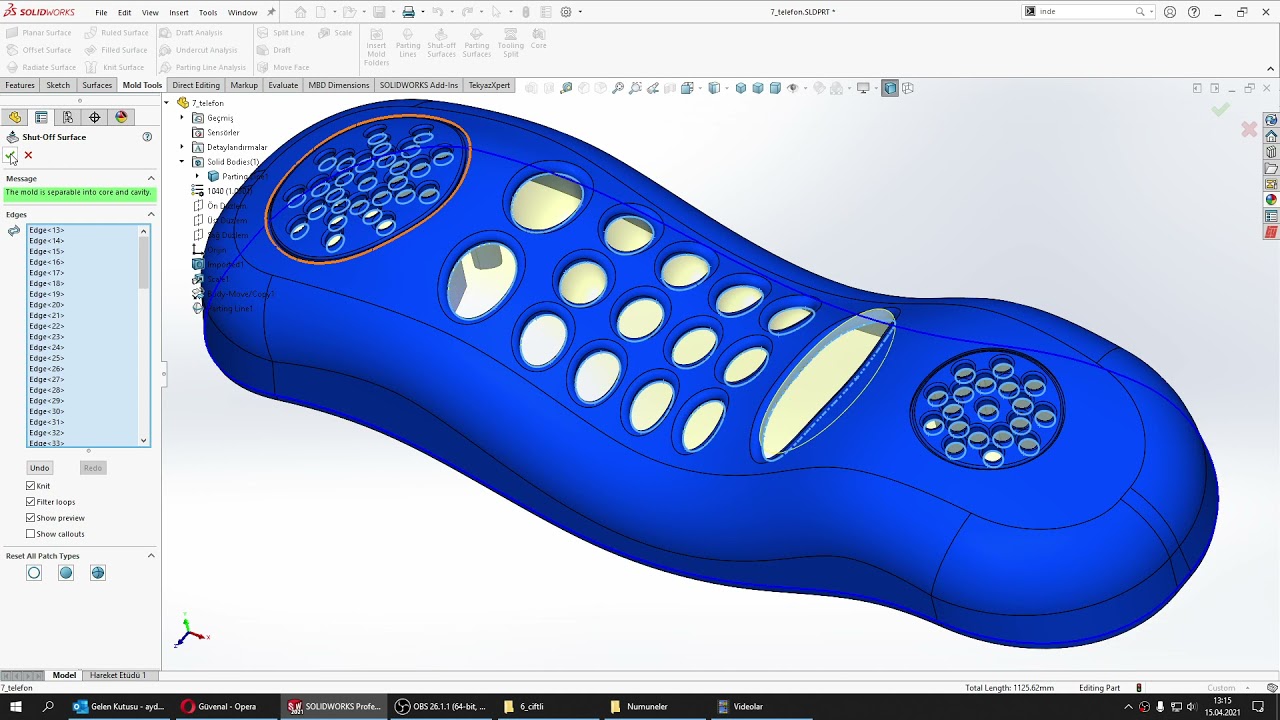Set all patch types to No Fill
The height and width of the screenshot is (720, 1280).
pos(98,573)
